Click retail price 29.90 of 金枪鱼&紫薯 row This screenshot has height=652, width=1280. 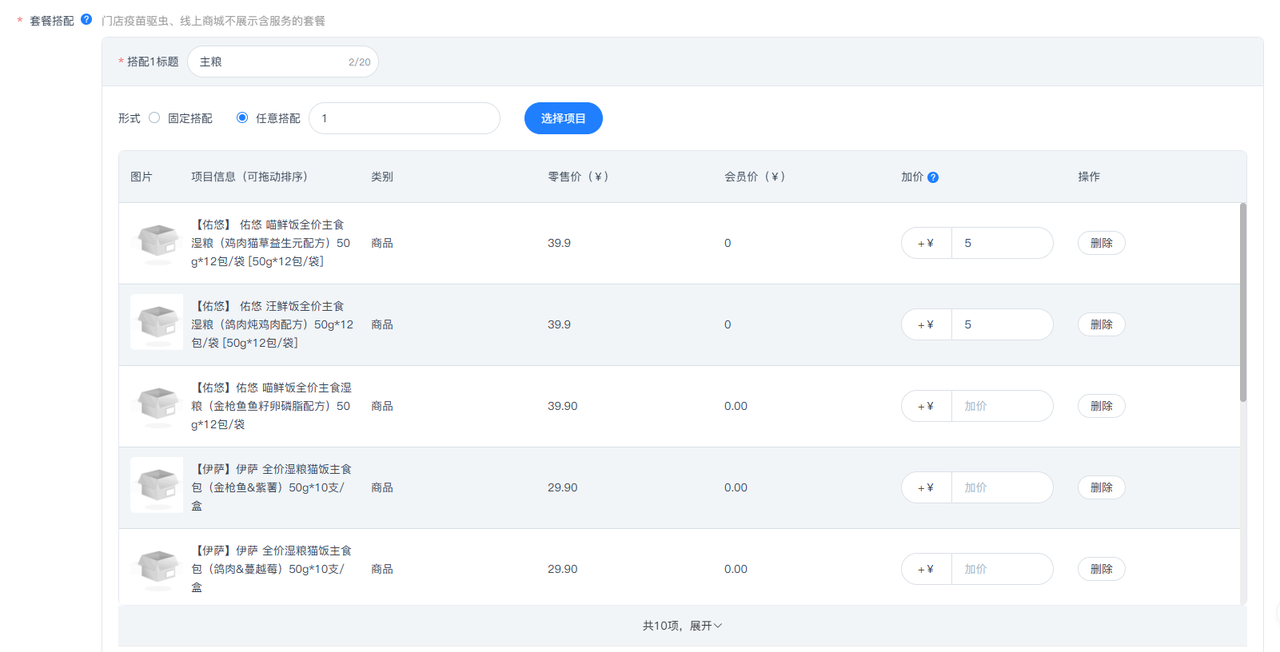pos(562,488)
